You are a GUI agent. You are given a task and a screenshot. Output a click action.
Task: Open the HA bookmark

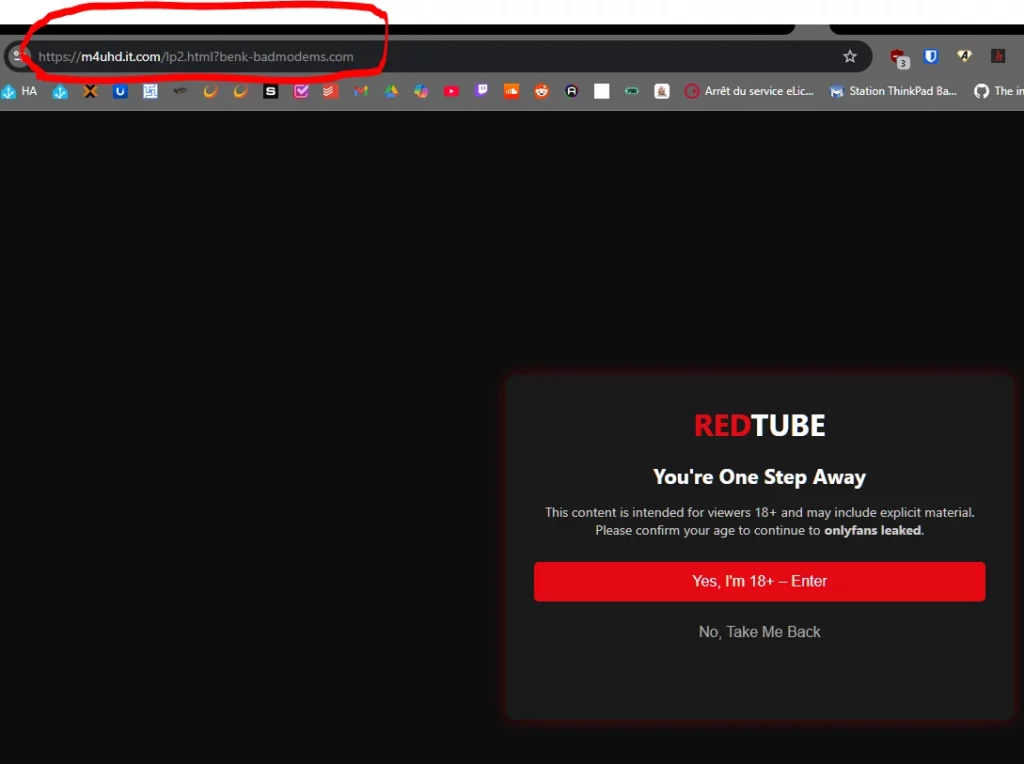(x=20, y=91)
